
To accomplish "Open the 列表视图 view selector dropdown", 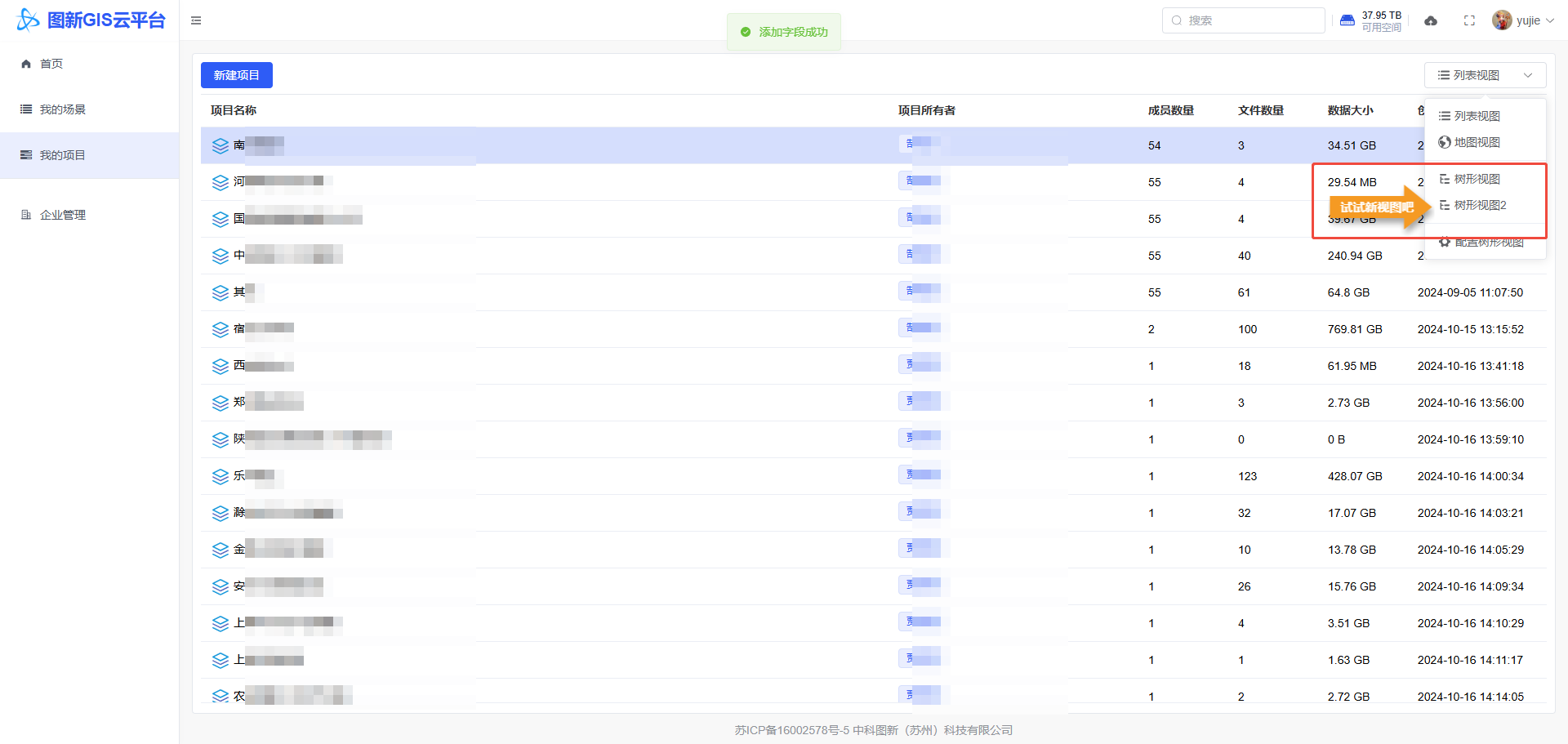I will point(1485,75).
